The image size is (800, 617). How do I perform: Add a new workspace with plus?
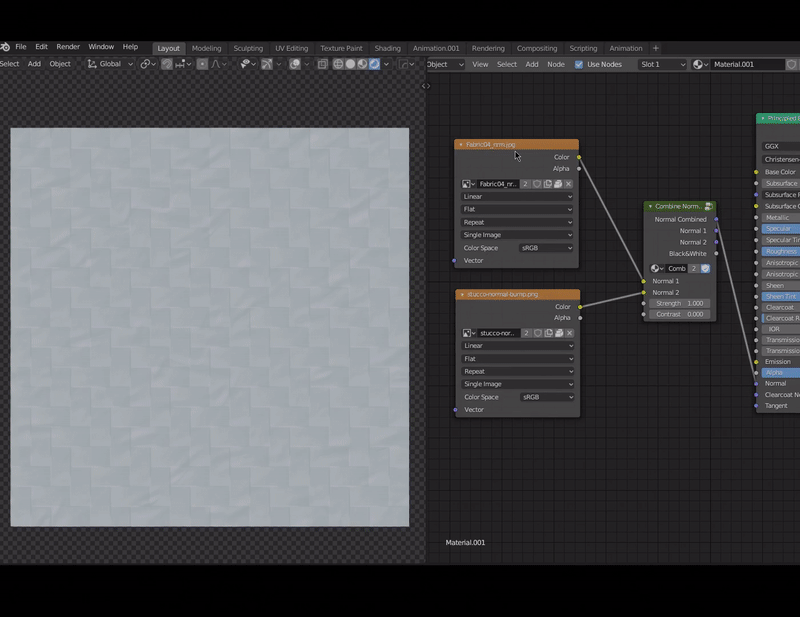(656, 48)
